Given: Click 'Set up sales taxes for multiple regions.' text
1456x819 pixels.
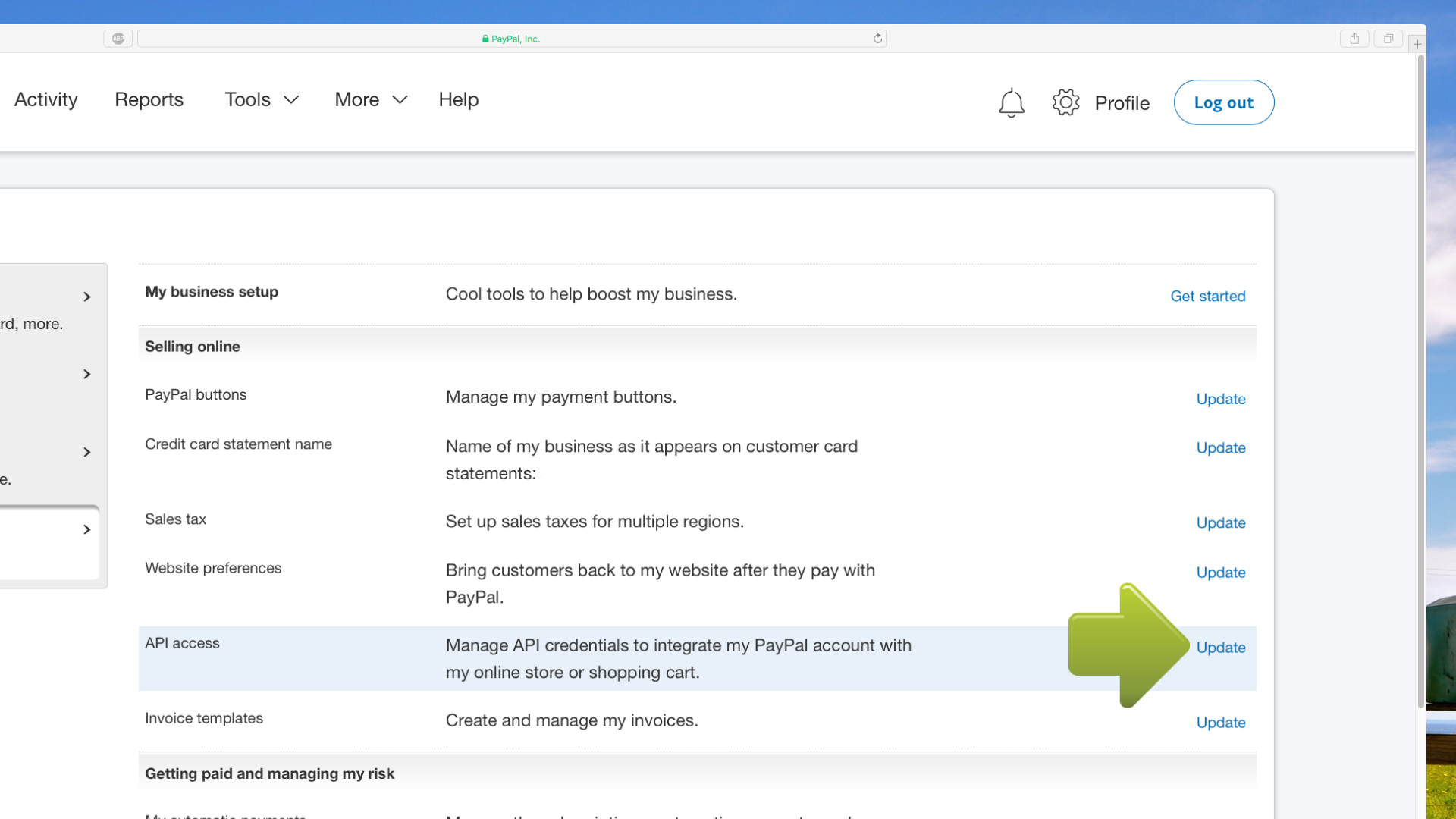Looking at the screenshot, I should [595, 522].
